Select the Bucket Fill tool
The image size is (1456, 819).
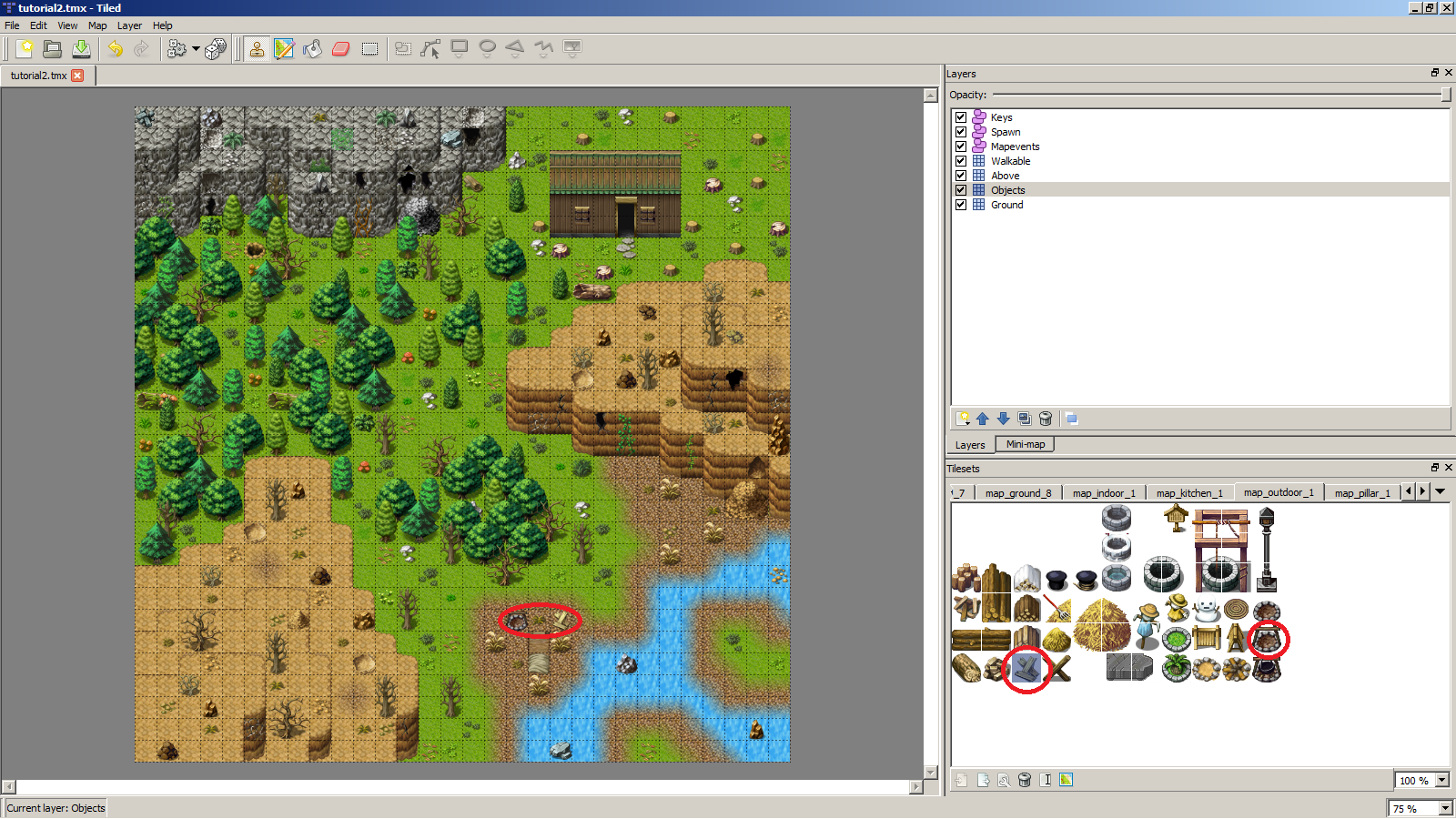[312, 48]
